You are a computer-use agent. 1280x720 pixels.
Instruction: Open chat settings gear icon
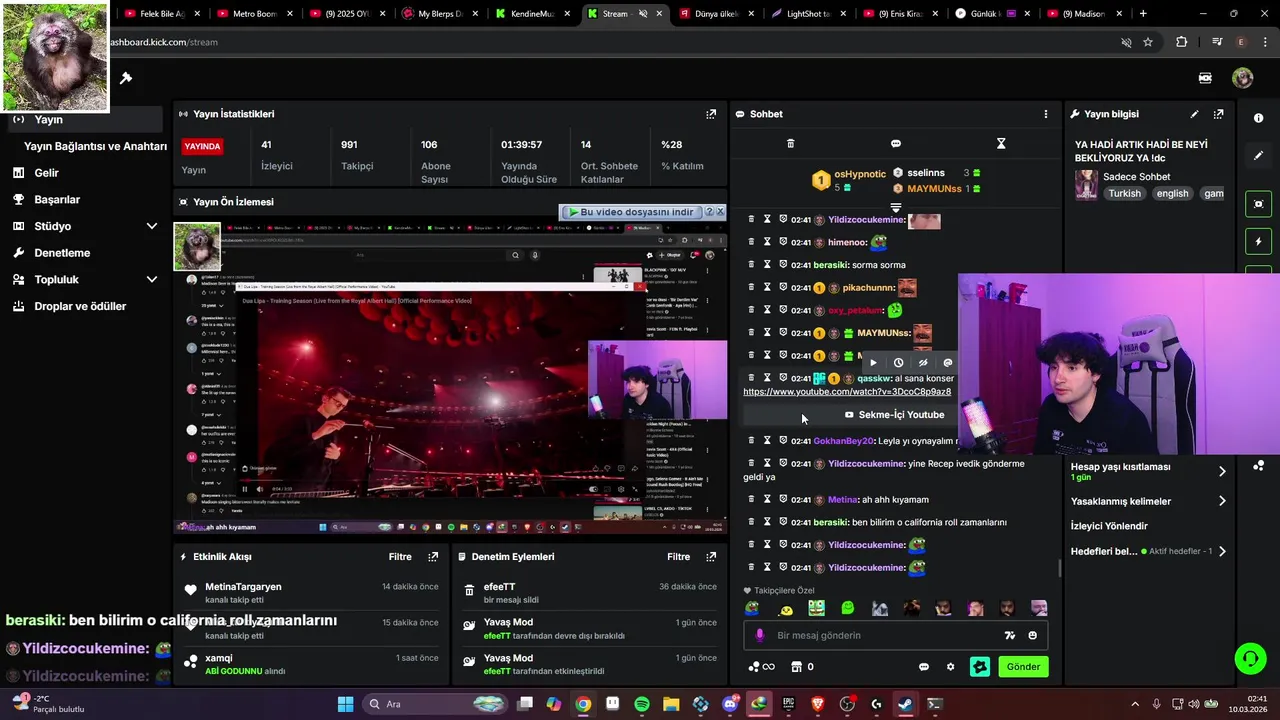pos(950,667)
